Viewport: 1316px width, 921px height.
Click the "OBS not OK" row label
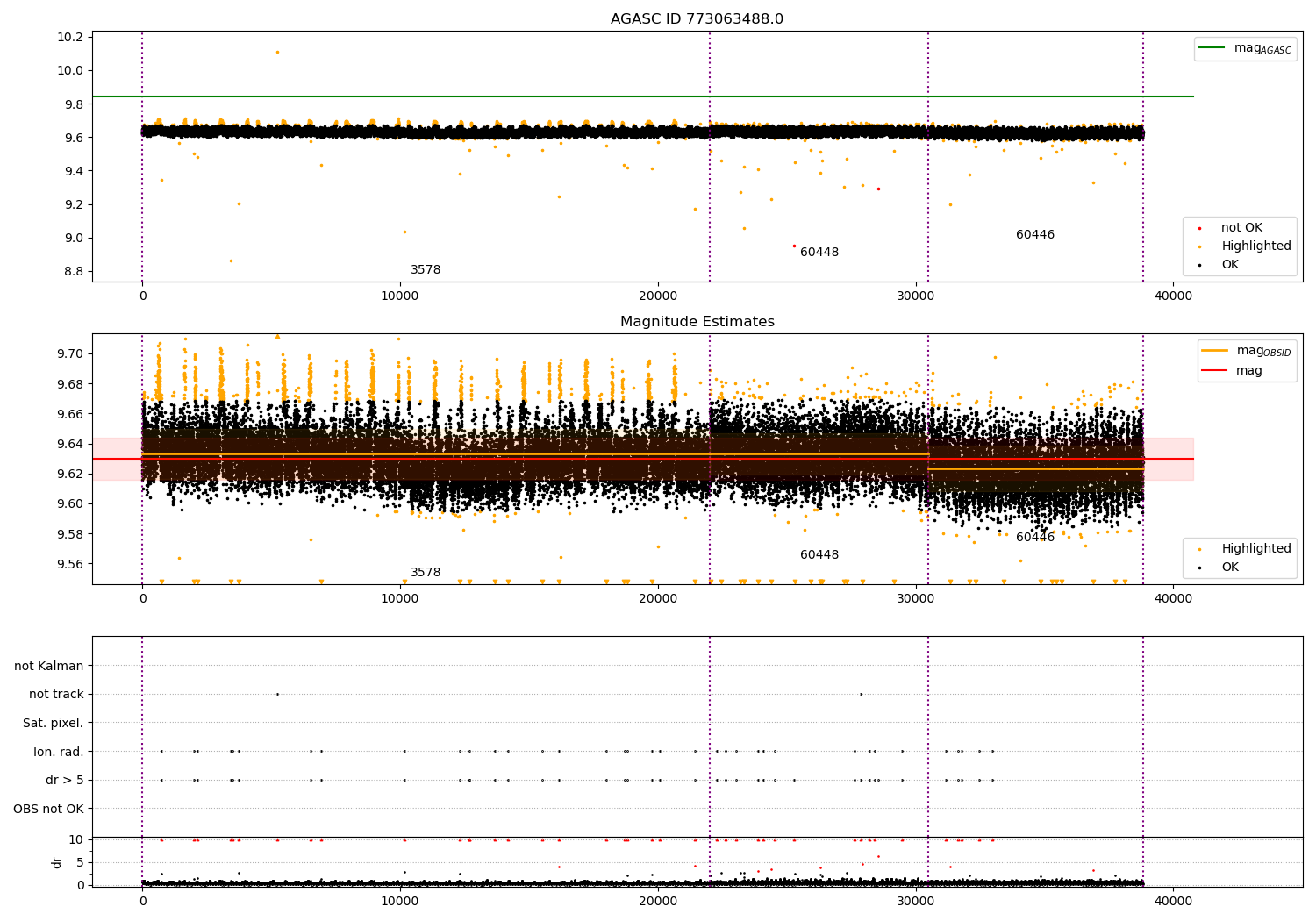pyautogui.click(x=48, y=809)
